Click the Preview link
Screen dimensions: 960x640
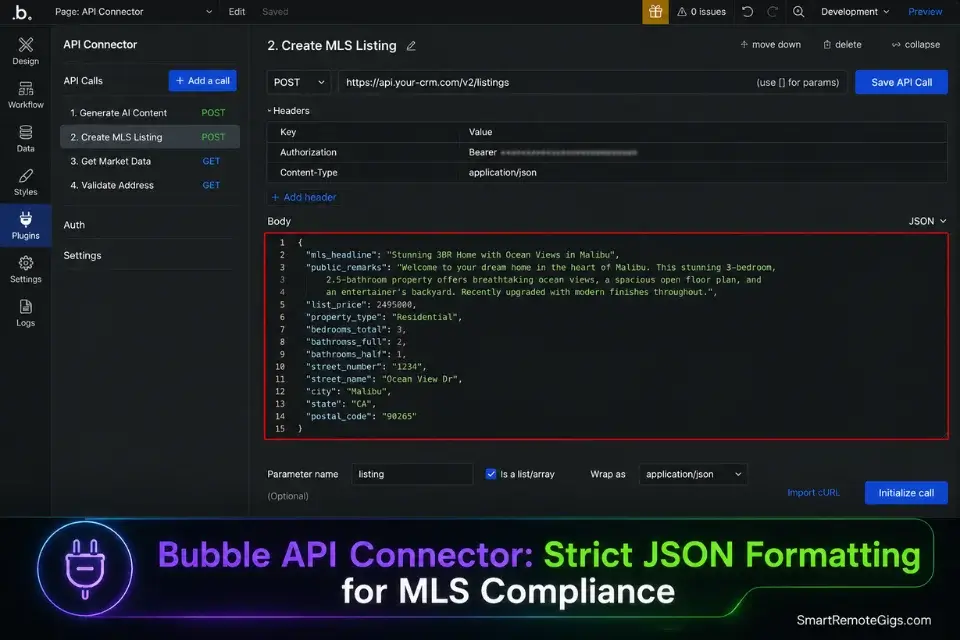coord(925,12)
